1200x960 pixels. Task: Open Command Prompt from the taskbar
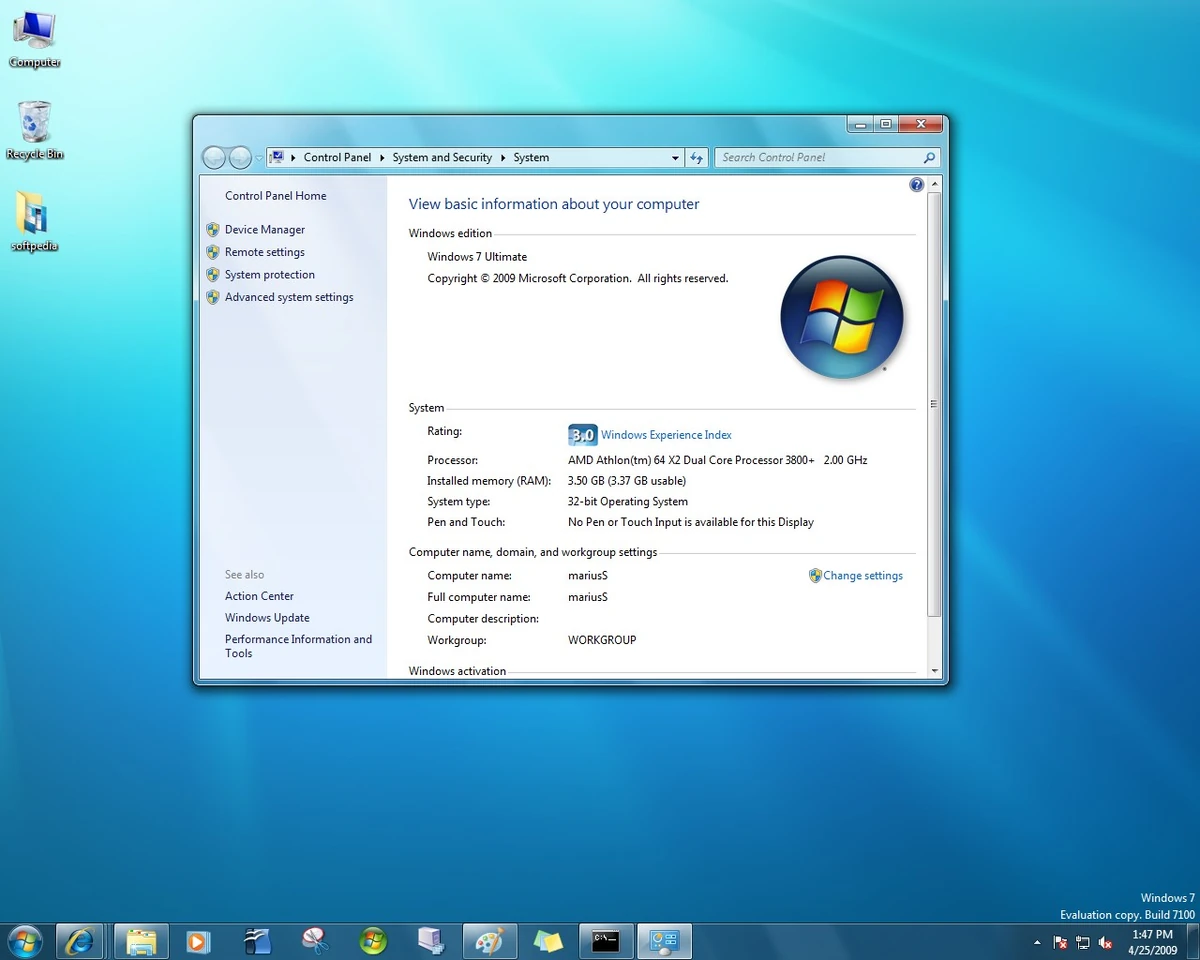(605, 940)
